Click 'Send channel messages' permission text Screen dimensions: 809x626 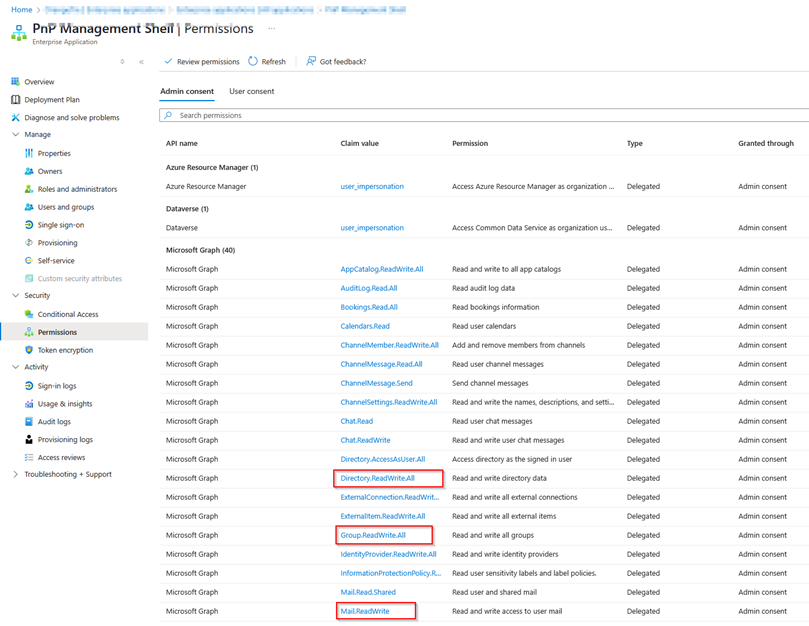point(490,383)
